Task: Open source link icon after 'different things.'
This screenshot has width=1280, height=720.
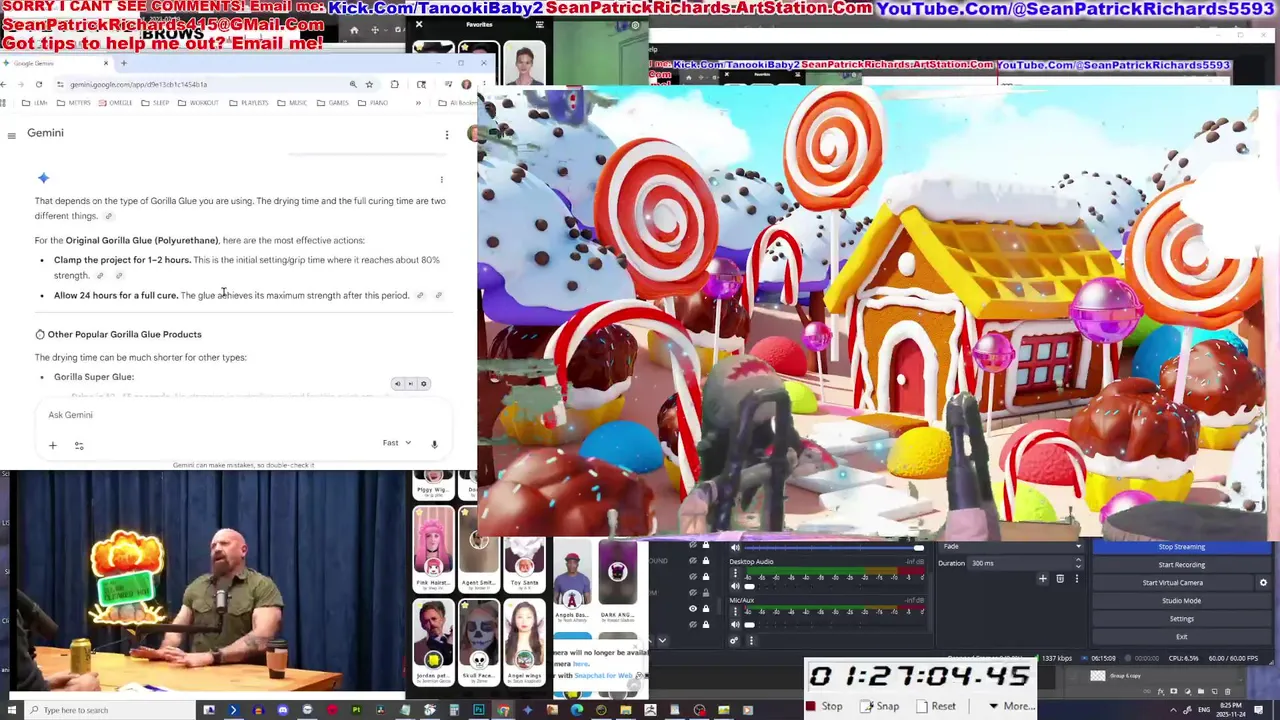Action: click(109, 216)
